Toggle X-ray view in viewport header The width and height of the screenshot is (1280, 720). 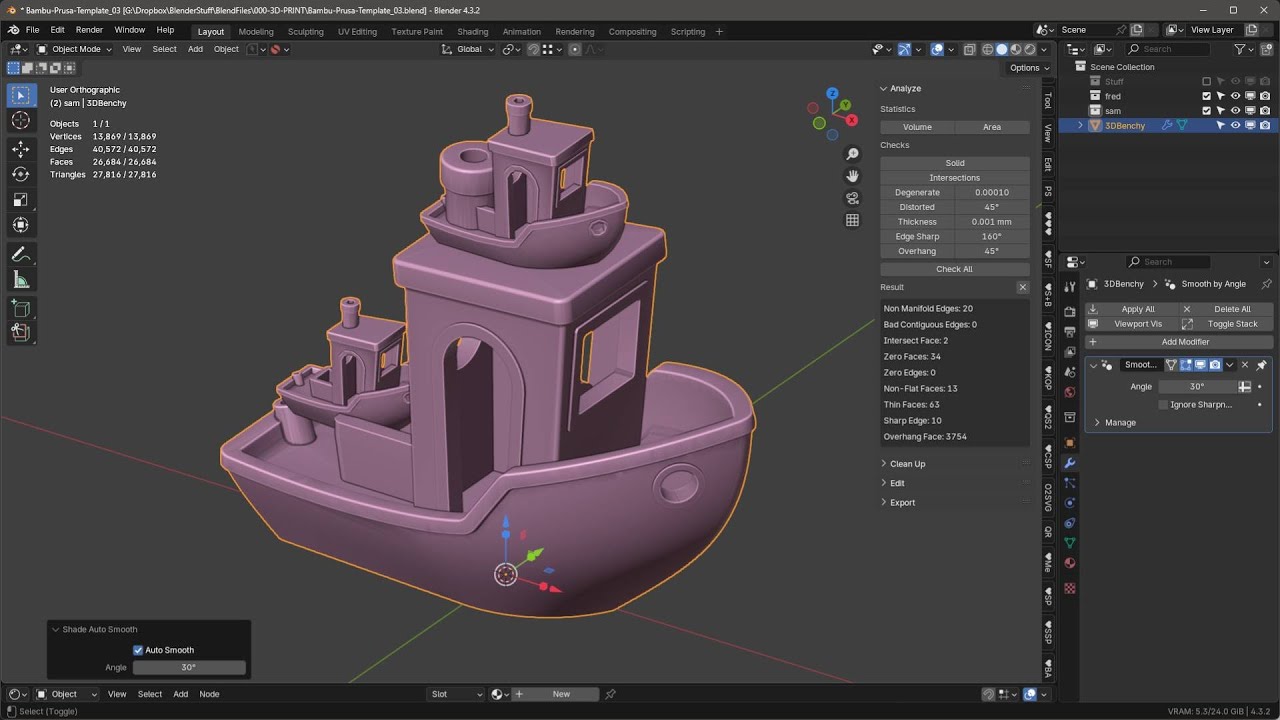[x=970, y=49]
